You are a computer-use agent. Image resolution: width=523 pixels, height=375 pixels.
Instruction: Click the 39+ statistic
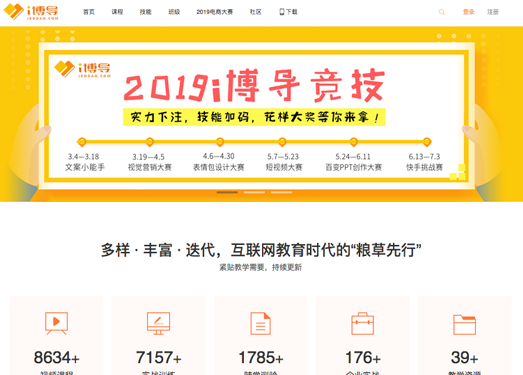tap(464, 358)
